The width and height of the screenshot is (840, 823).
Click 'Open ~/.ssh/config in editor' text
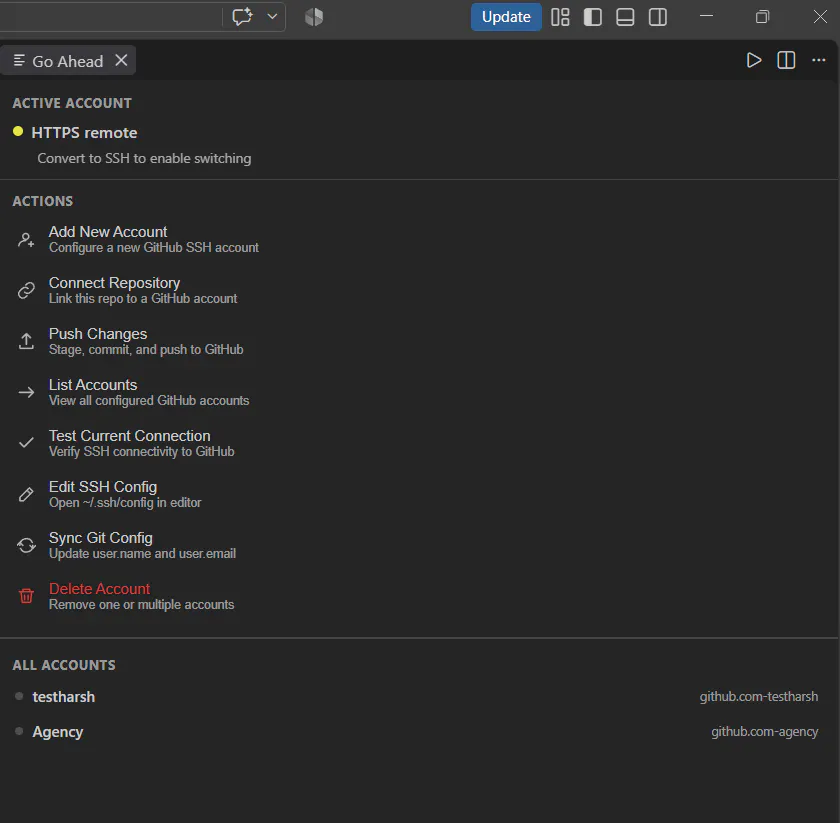[x=125, y=503]
